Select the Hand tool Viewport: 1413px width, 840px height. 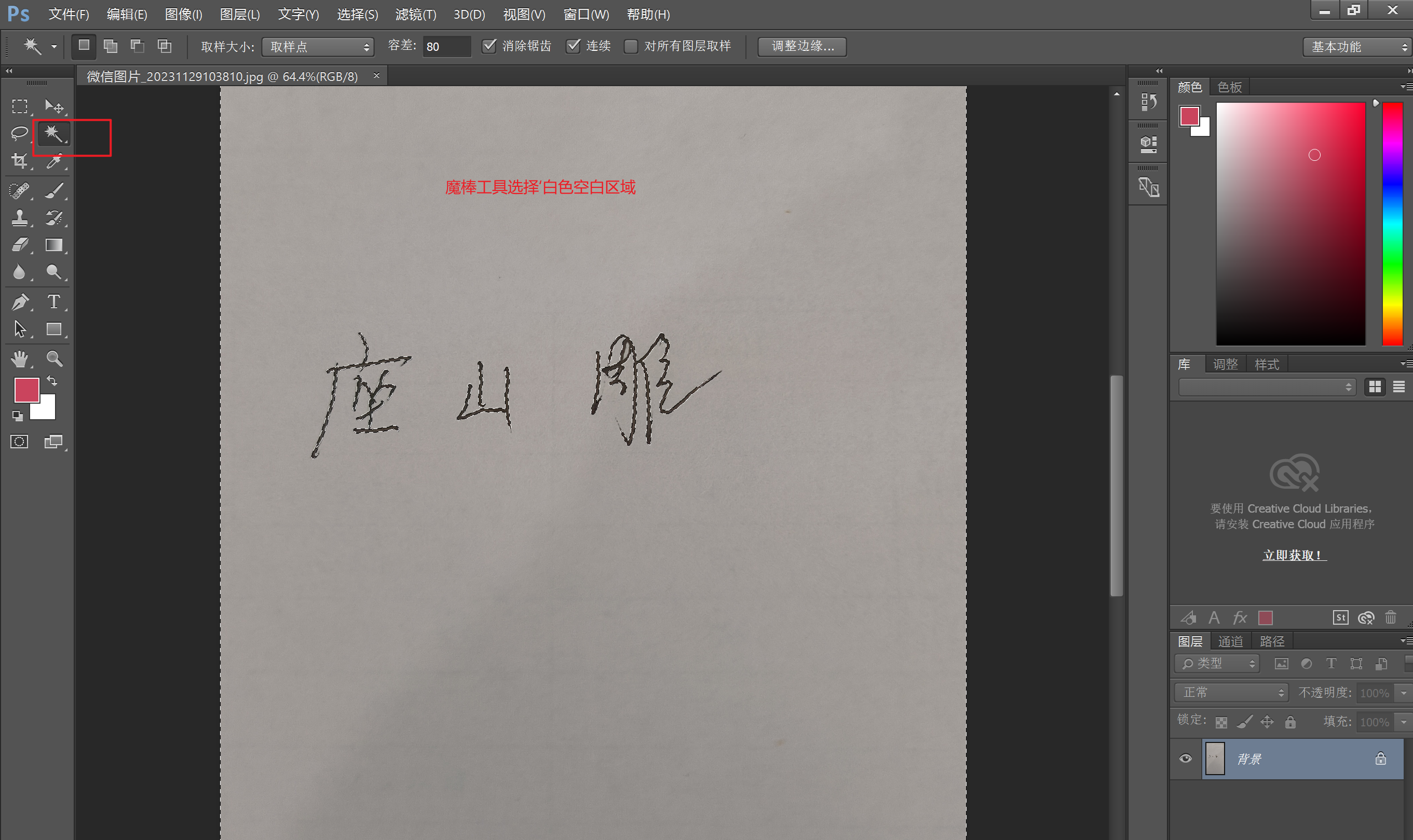point(19,359)
